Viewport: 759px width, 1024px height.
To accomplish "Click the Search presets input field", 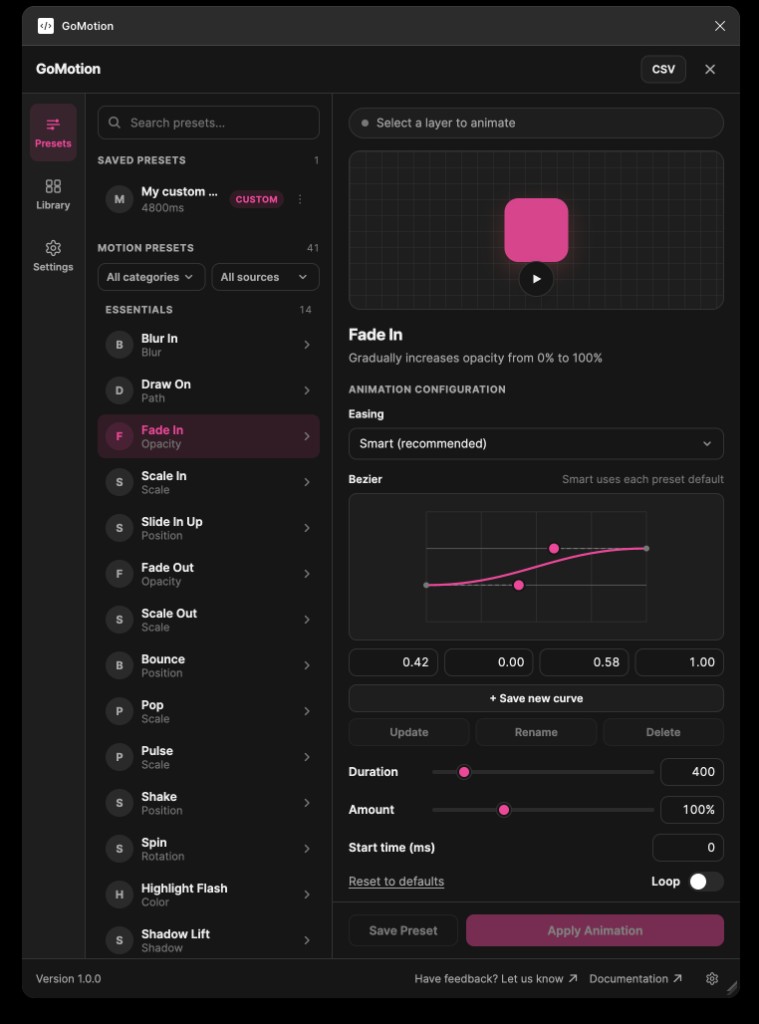I will click(208, 123).
